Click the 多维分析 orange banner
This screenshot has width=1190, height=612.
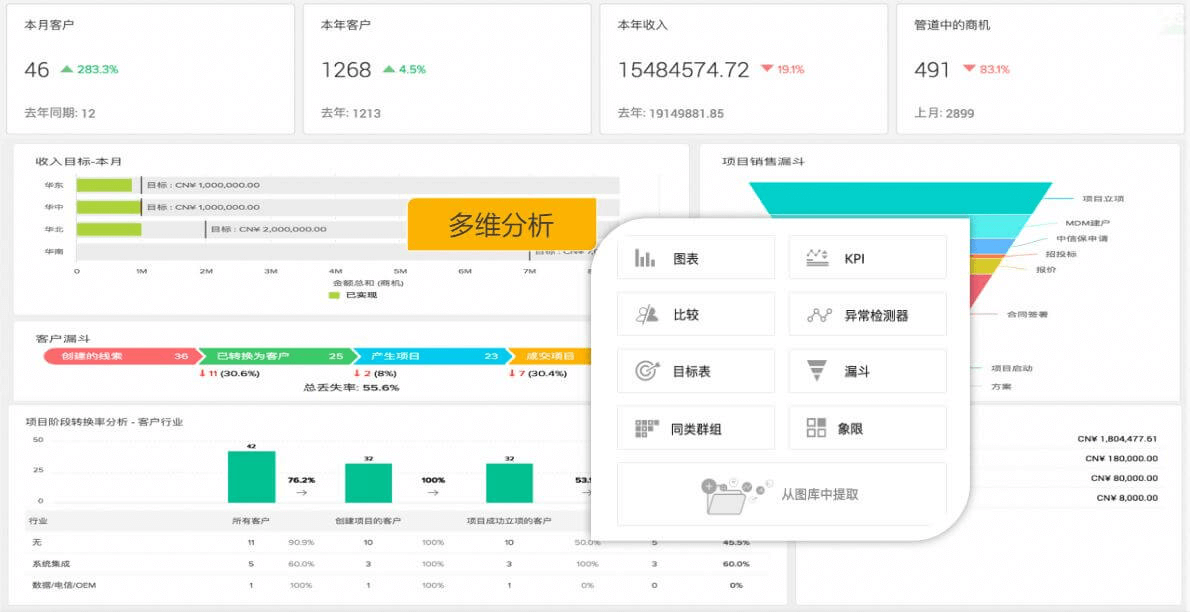pos(501,224)
